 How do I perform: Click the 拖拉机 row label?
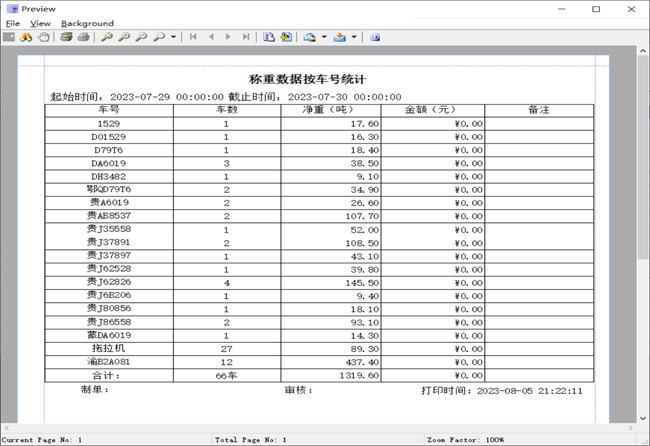click(x=109, y=348)
